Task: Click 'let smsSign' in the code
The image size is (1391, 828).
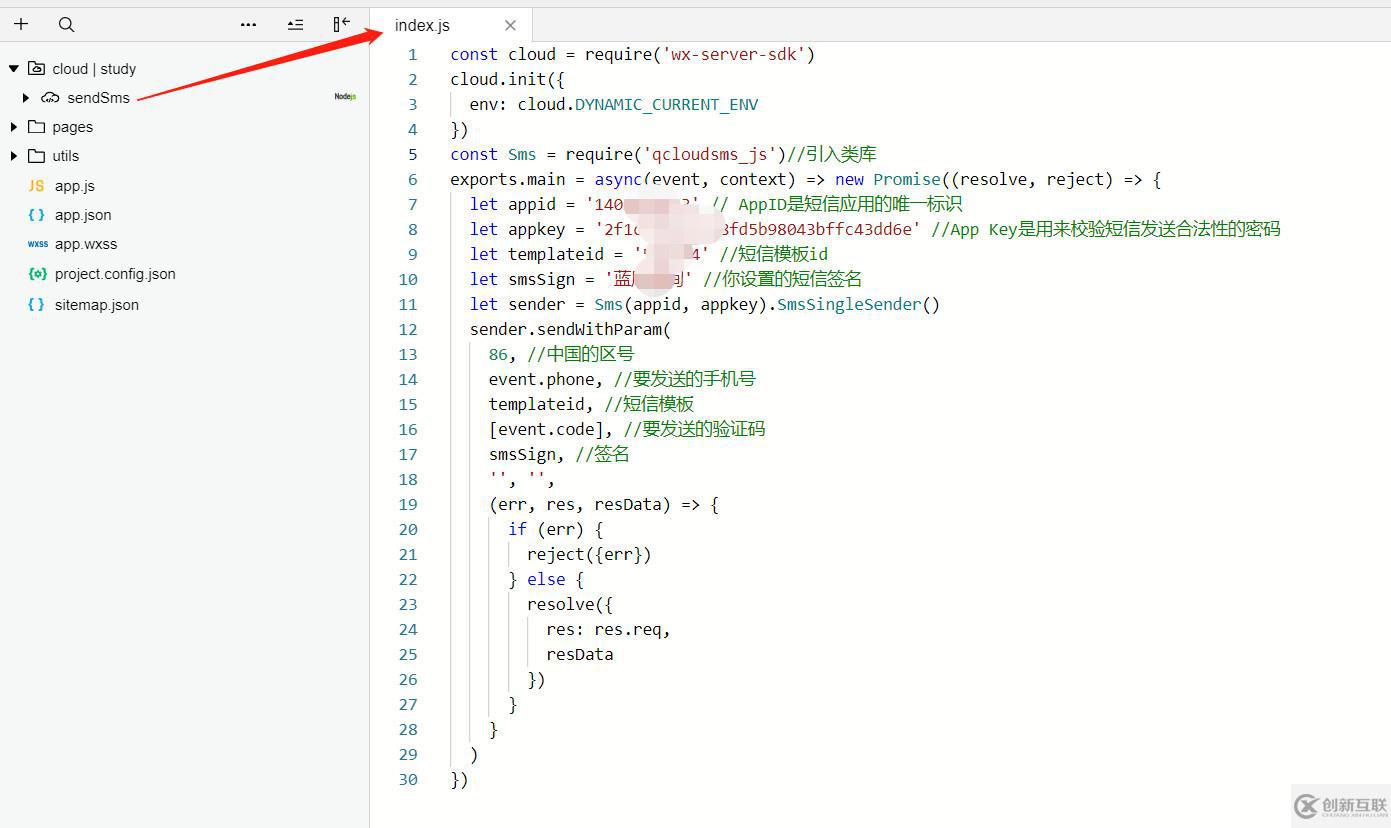Action: coord(522,279)
